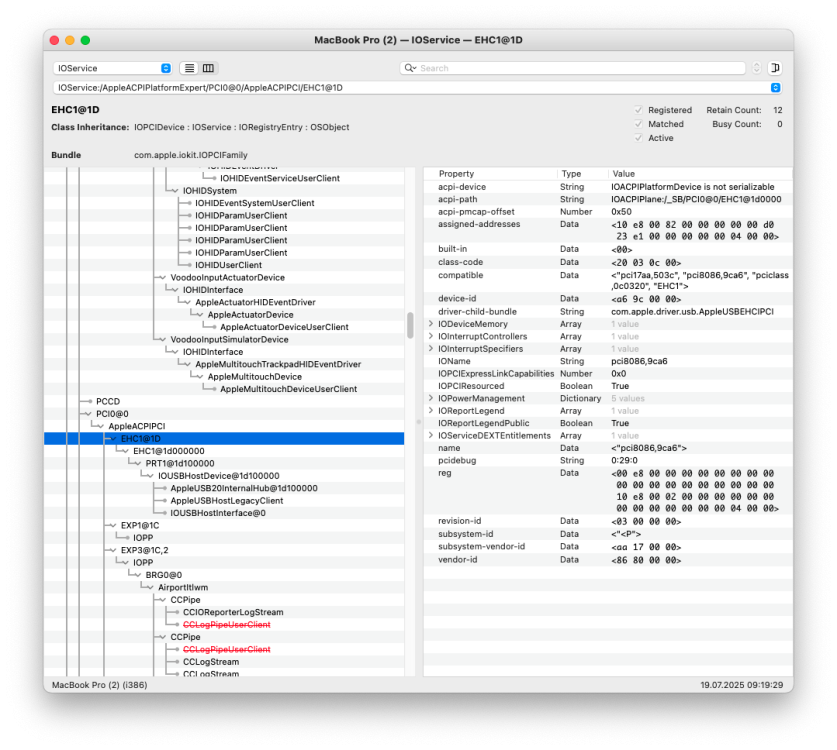Select AppleMultitouchDeviceUserClient entry
This screenshot has height=750, width=837.
289,389
